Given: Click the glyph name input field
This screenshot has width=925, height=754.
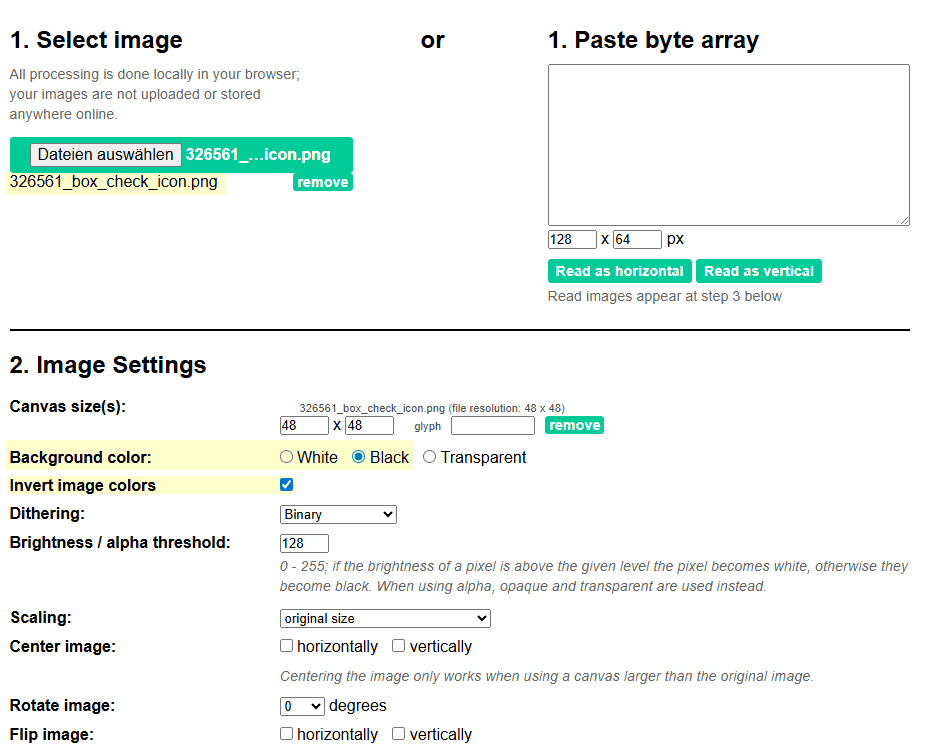Looking at the screenshot, I should 492,426.
